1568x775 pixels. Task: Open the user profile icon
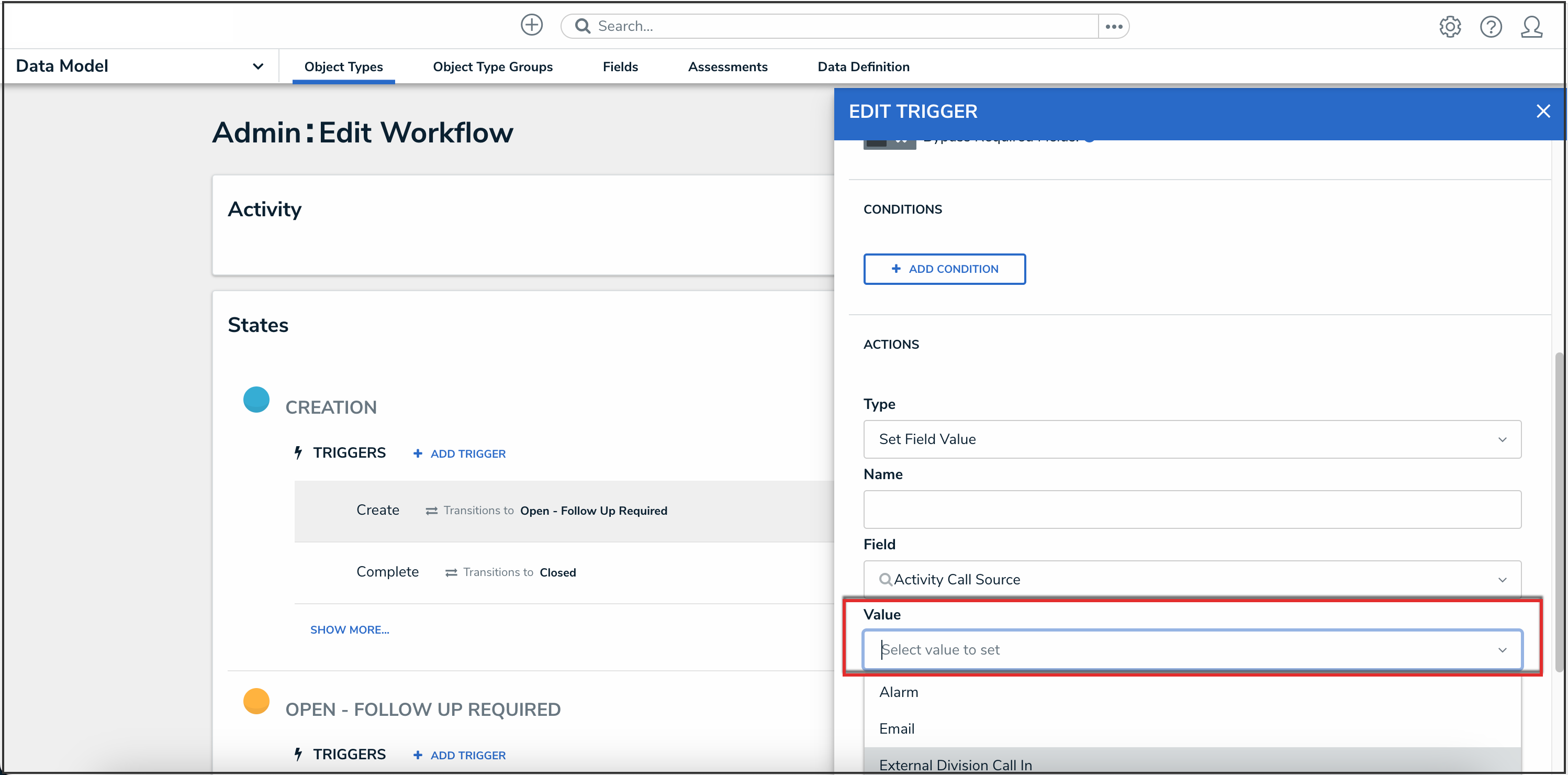tap(1531, 27)
